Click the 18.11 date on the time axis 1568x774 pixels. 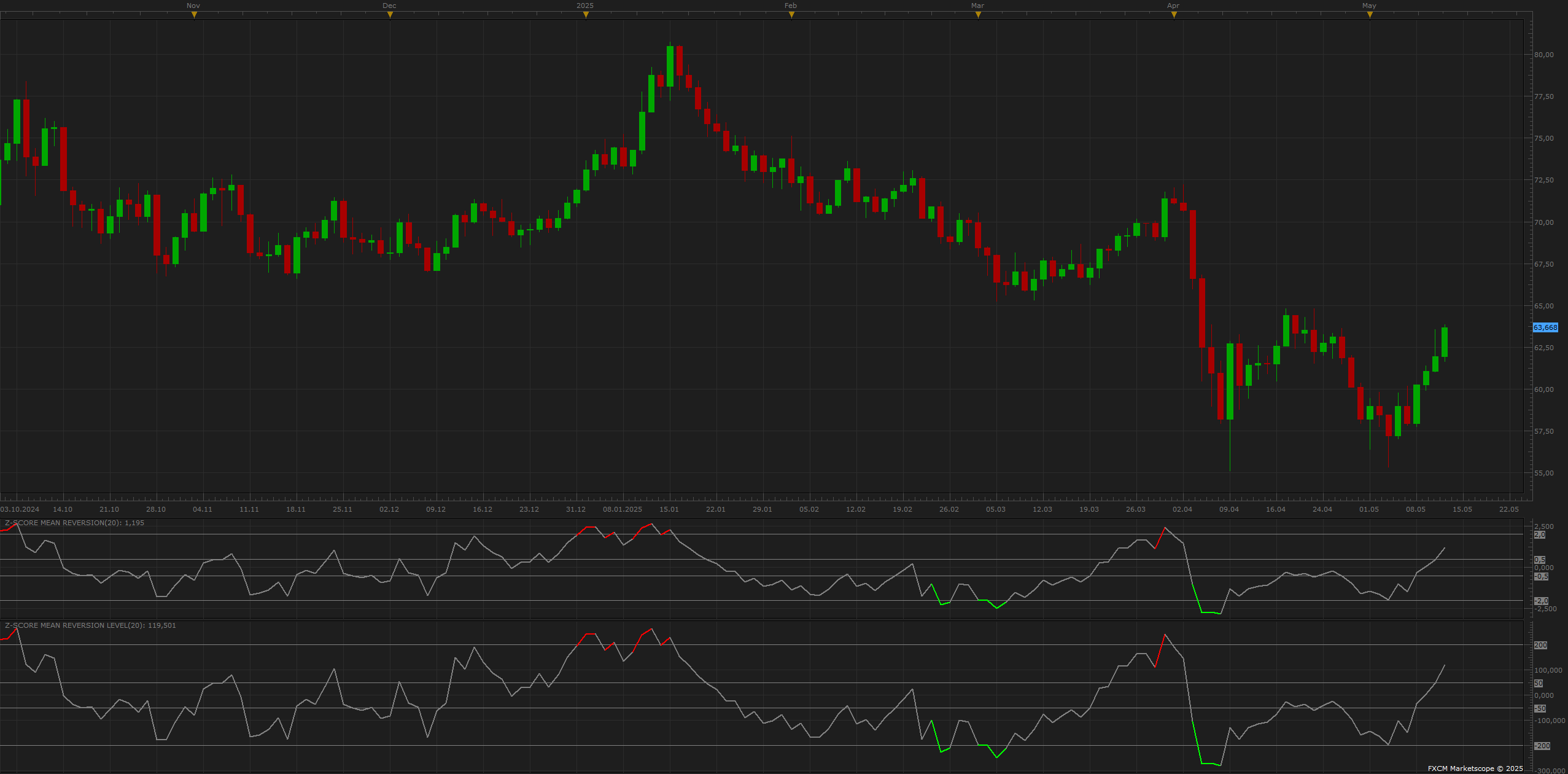(296, 509)
